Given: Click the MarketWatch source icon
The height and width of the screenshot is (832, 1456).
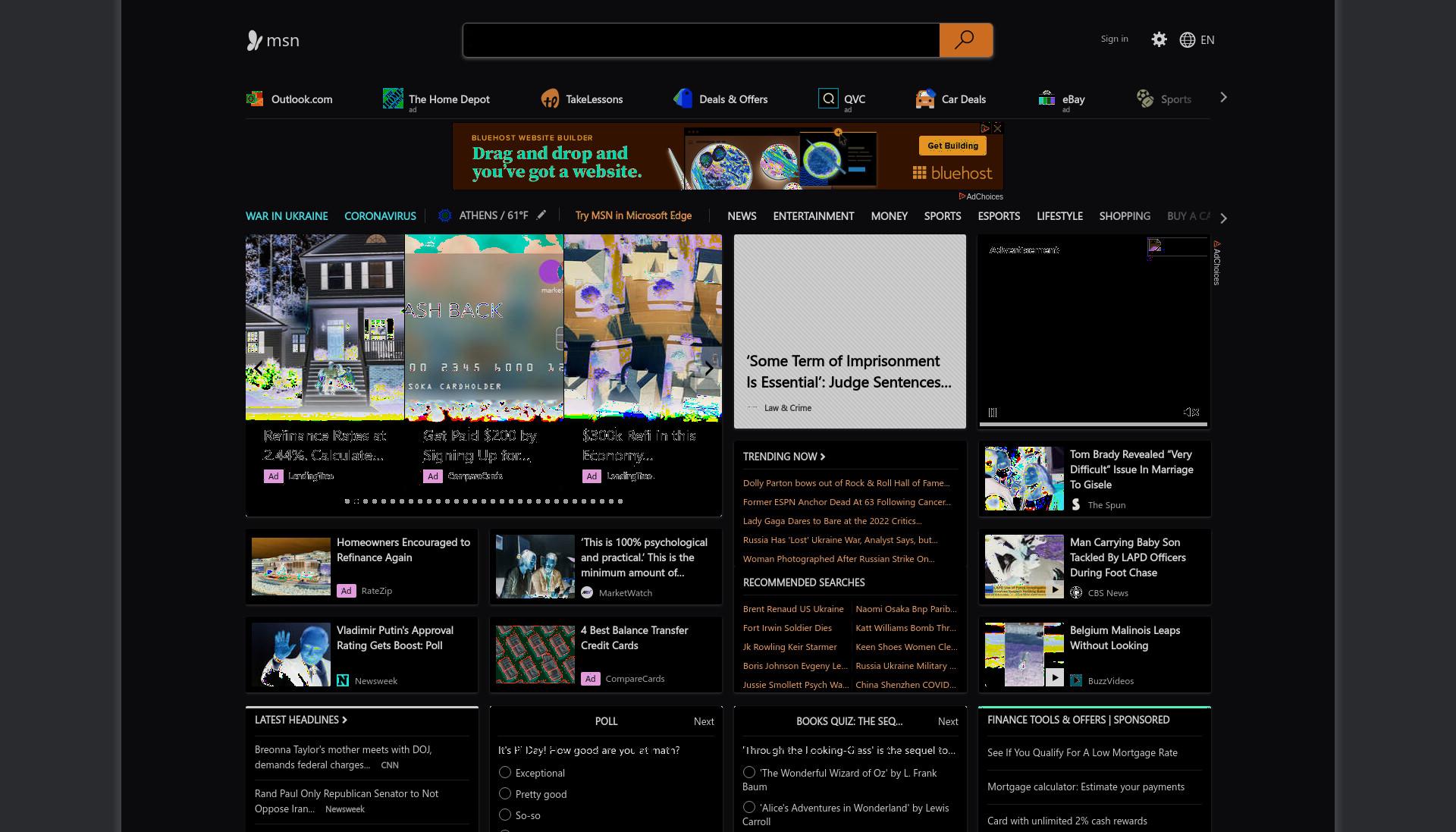Looking at the screenshot, I should [x=587, y=593].
